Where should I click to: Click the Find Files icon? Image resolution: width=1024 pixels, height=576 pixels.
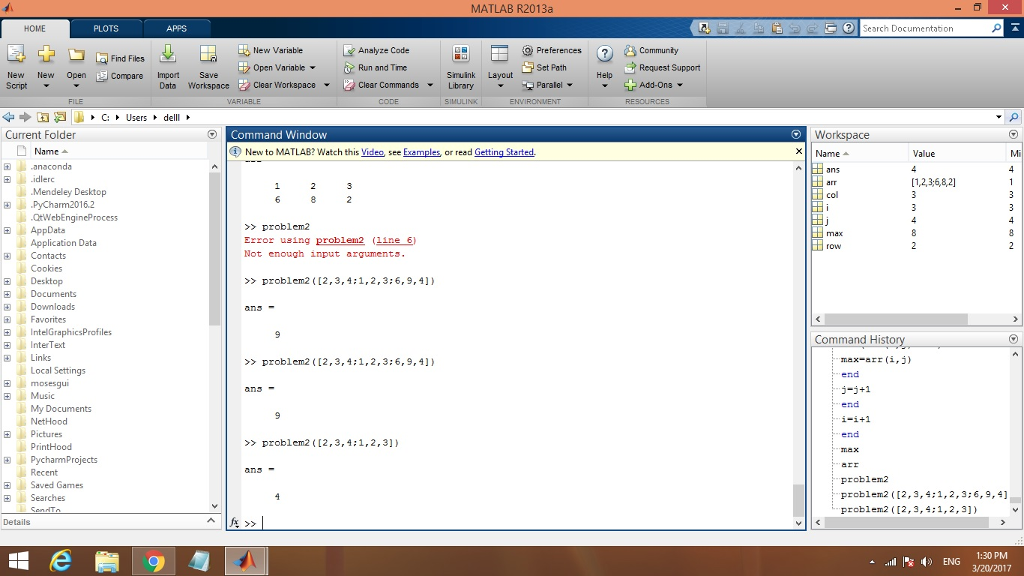coord(120,59)
